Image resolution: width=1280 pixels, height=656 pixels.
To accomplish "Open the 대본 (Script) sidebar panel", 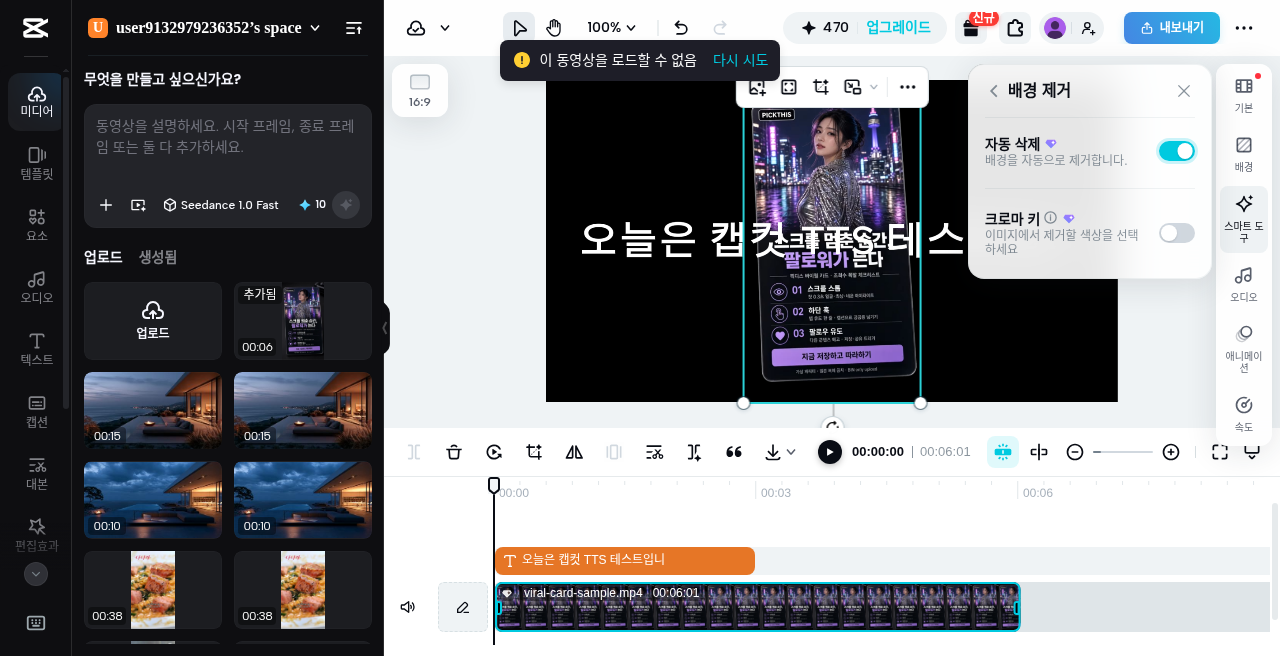I will coord(36,474).
